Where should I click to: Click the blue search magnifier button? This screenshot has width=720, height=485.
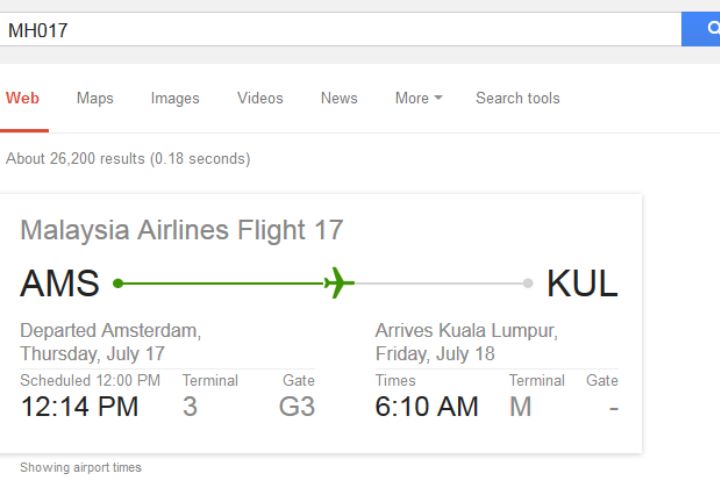click(701, 29)
